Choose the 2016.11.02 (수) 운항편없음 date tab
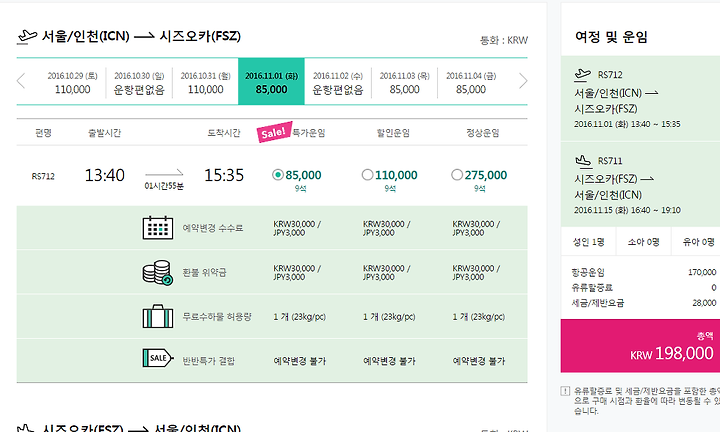 (338, 83)
